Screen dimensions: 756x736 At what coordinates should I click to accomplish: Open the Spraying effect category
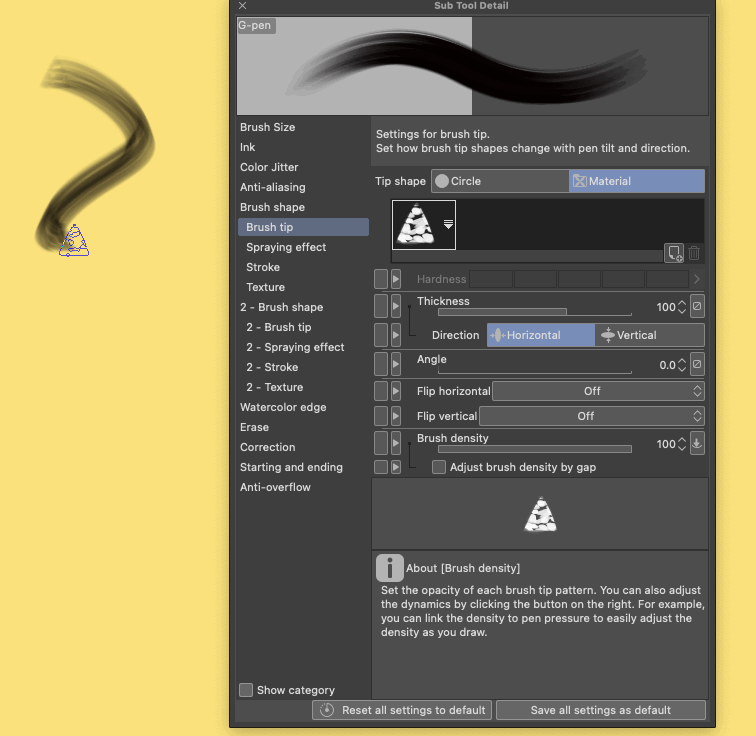[x=286, y=247]
